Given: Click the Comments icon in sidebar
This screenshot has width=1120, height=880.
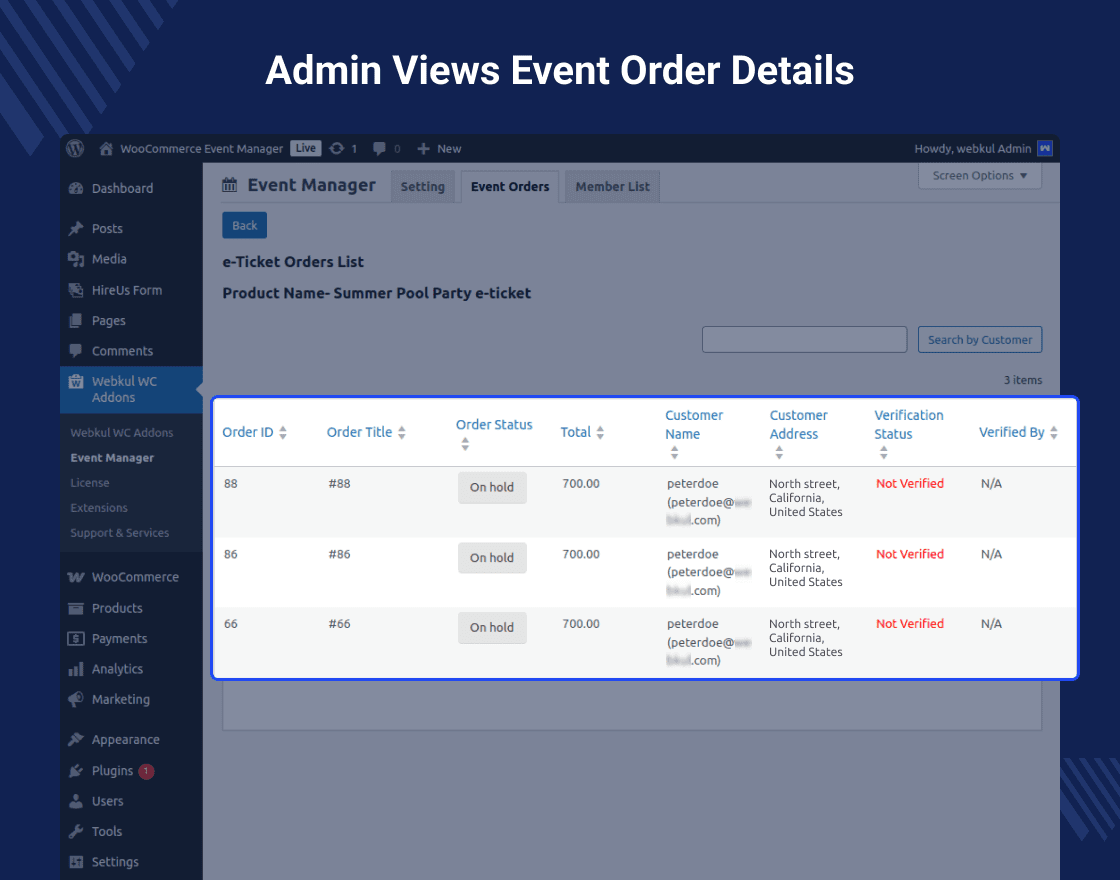Looking at the screenshot, I should [76, 351].
